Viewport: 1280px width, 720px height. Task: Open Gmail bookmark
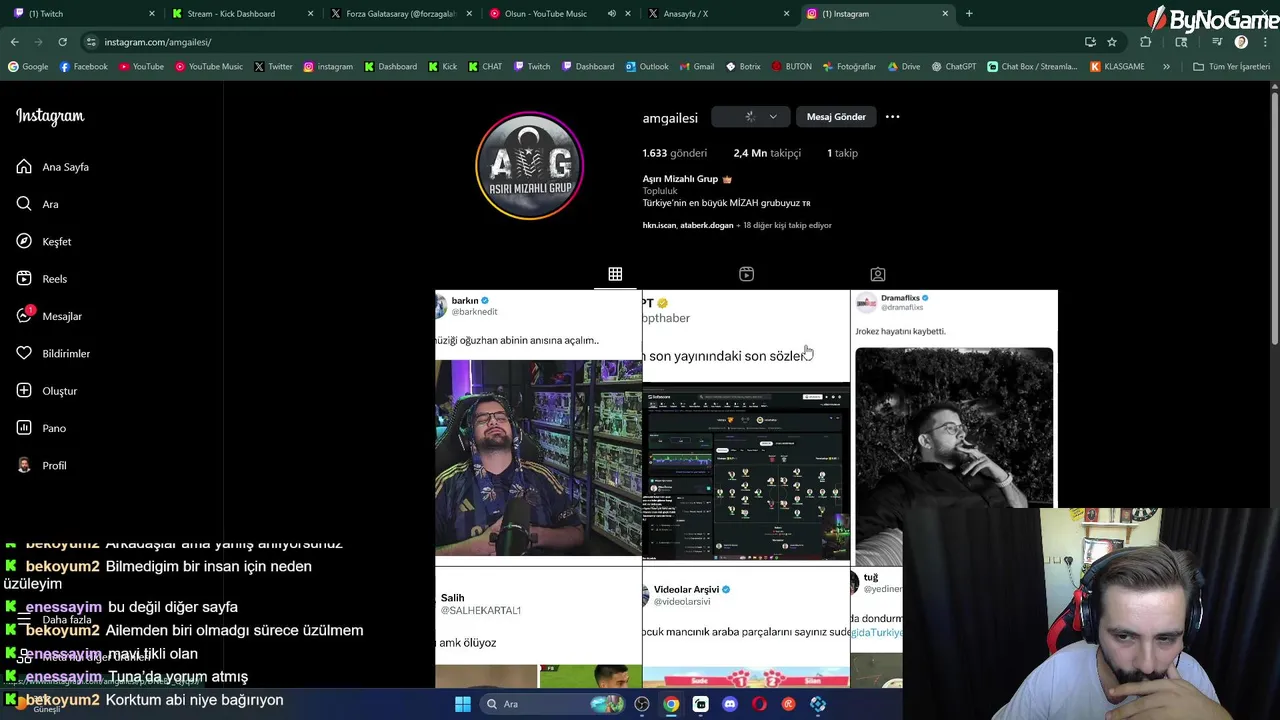[x=697, y=67]
